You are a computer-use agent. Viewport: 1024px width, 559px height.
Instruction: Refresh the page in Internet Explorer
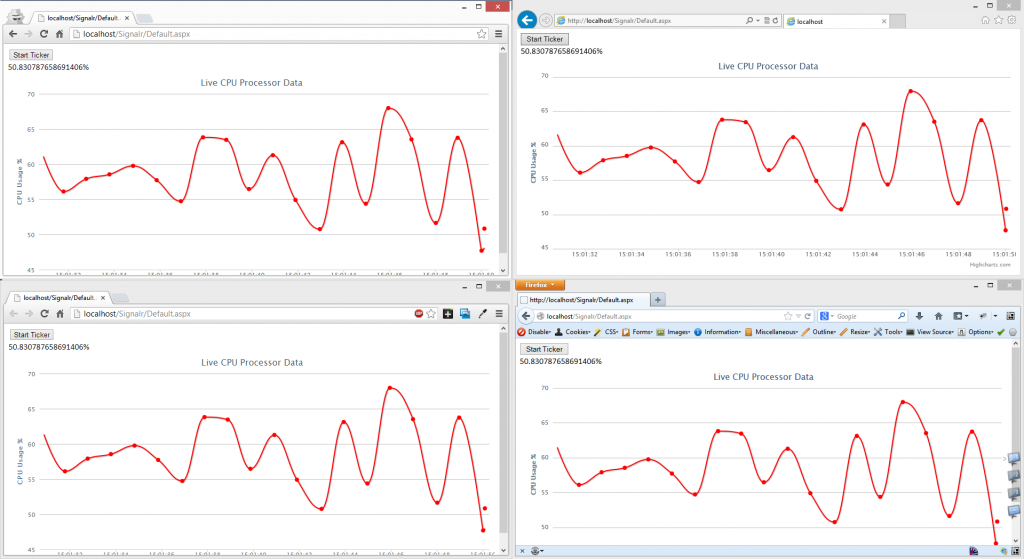click(775, 21)
